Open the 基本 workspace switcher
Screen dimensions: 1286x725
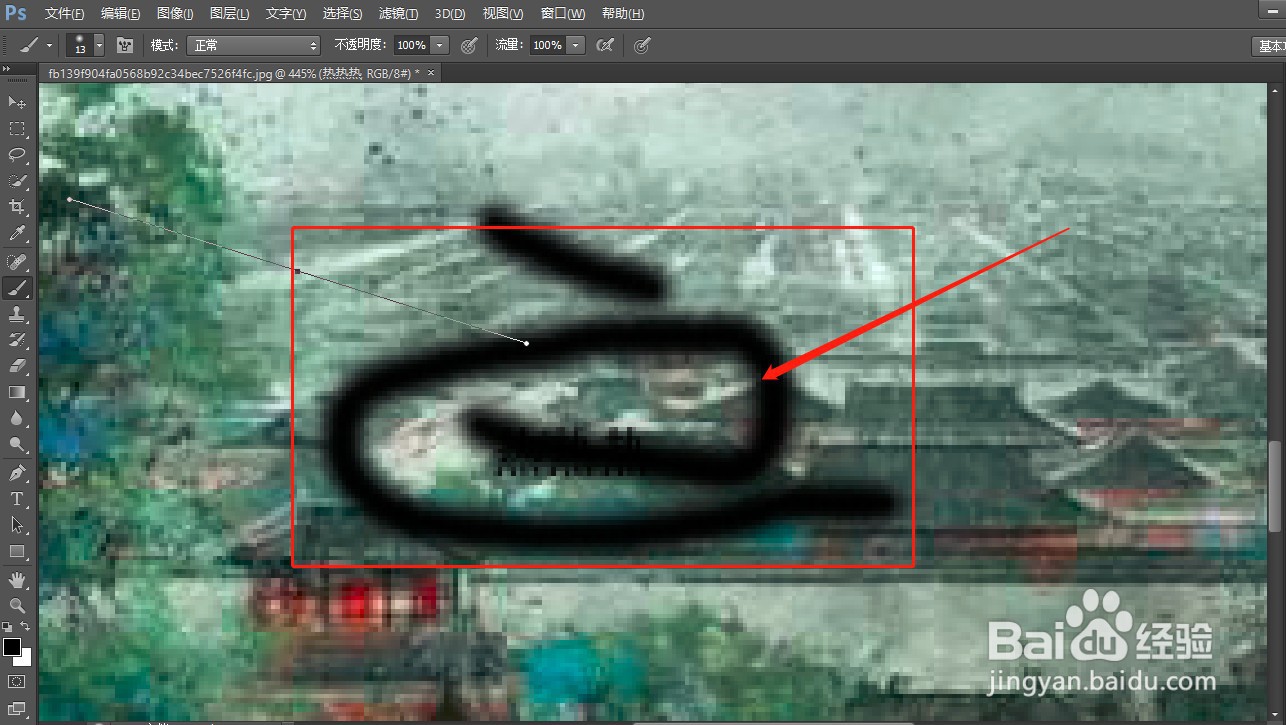pos(1269,46)
